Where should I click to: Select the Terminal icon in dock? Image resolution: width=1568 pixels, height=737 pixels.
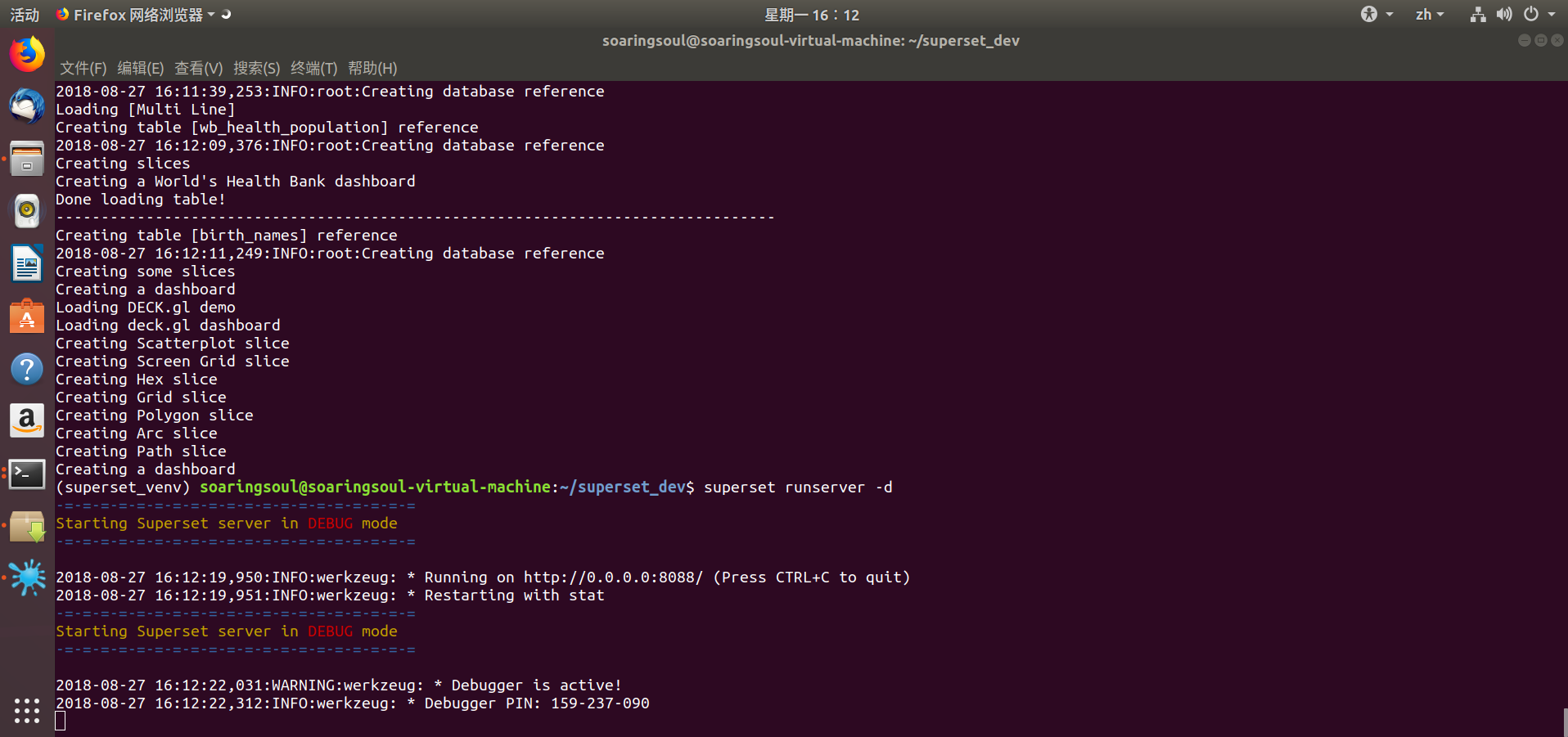27,474
